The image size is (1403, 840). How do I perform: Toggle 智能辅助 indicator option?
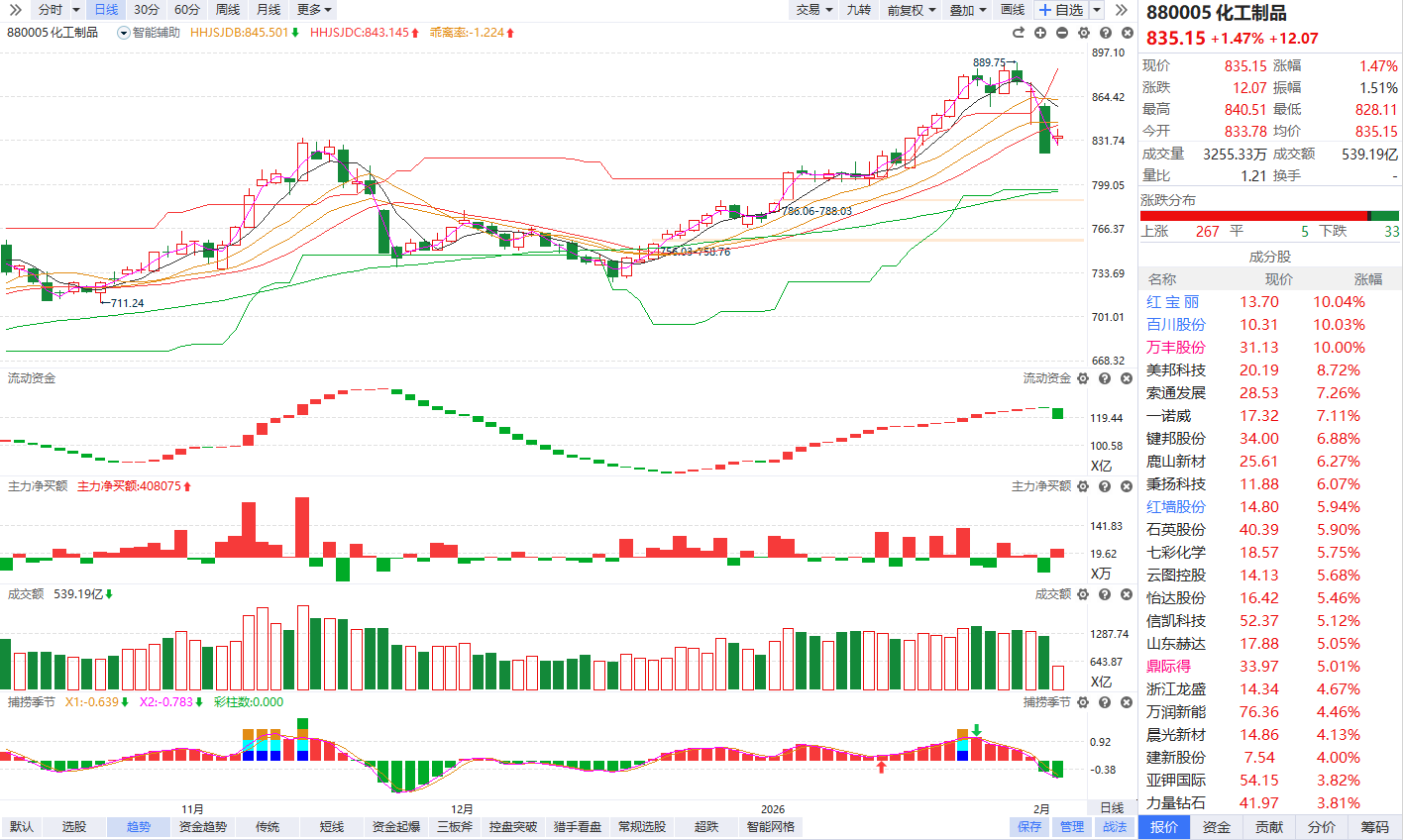coord(149,33)
